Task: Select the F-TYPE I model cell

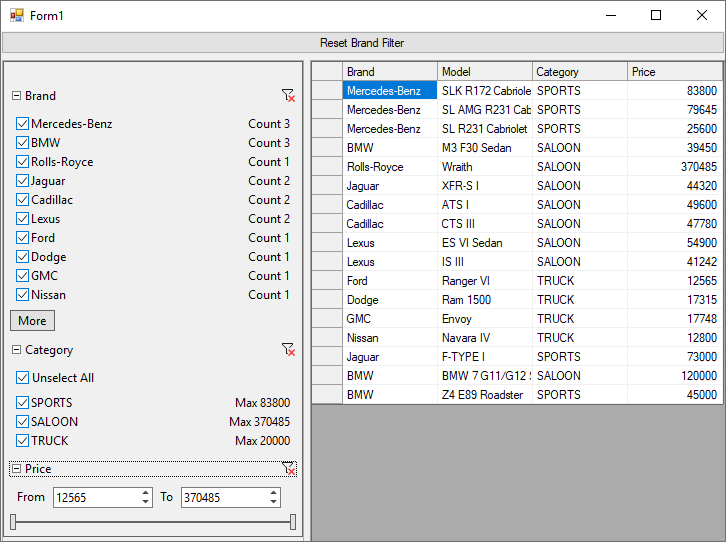Action: pyautogui.click(x=485, y=356)
